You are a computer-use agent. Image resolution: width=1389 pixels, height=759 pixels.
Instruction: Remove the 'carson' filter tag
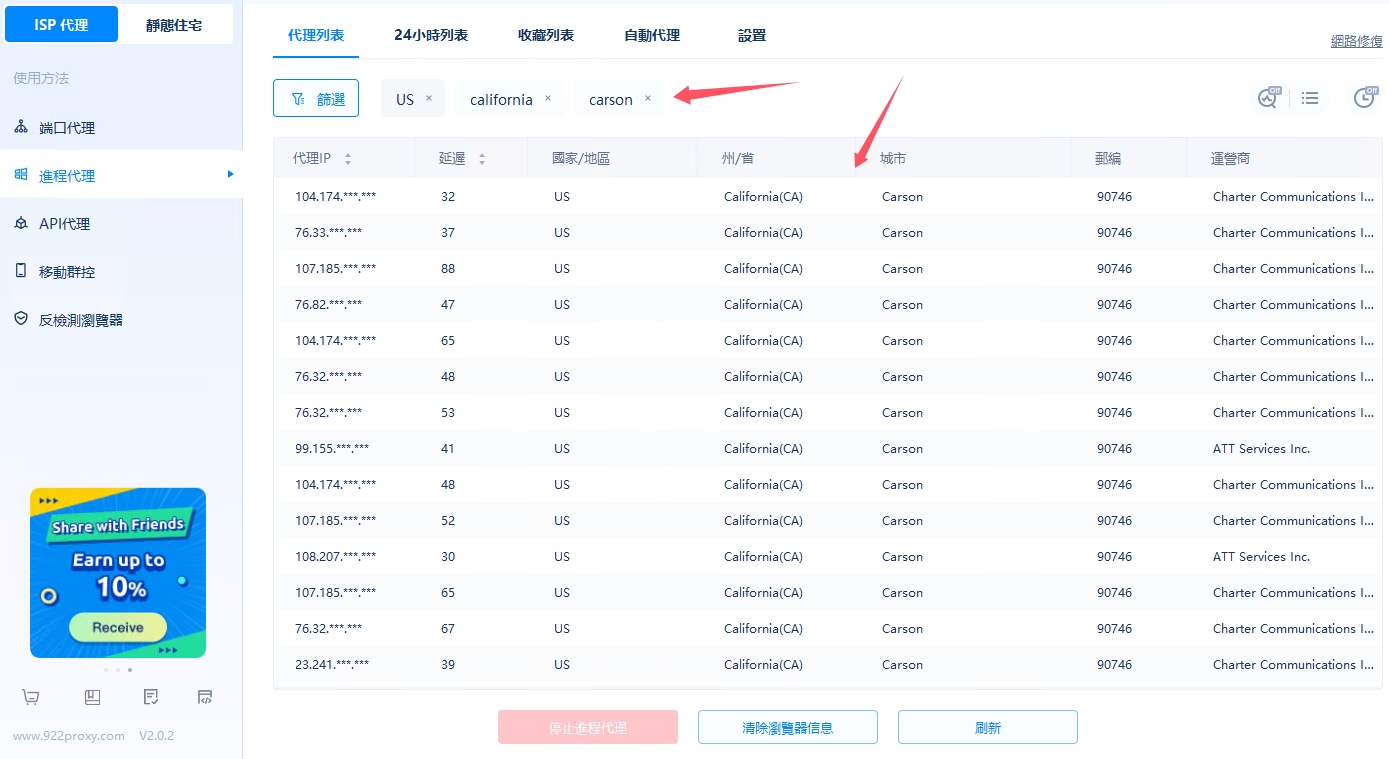tap(648, 98)
